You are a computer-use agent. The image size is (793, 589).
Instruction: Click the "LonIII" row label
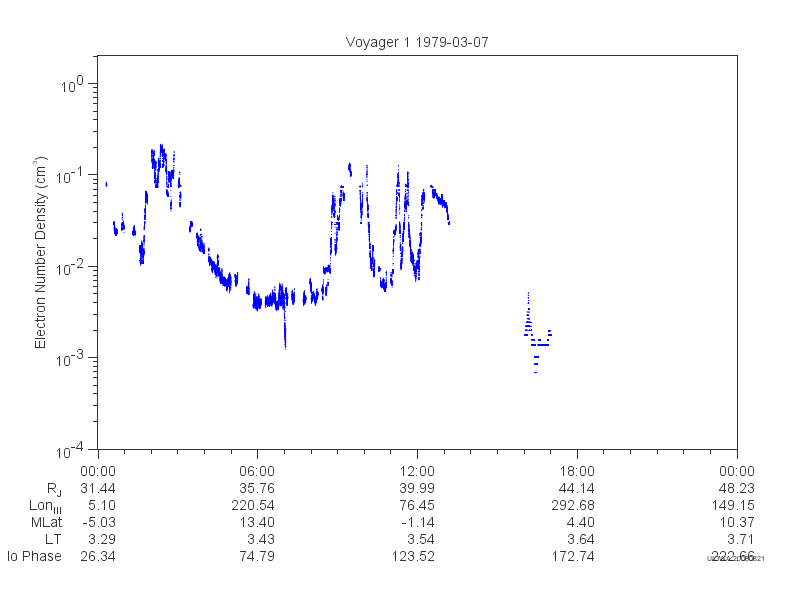tap(46, 506)
